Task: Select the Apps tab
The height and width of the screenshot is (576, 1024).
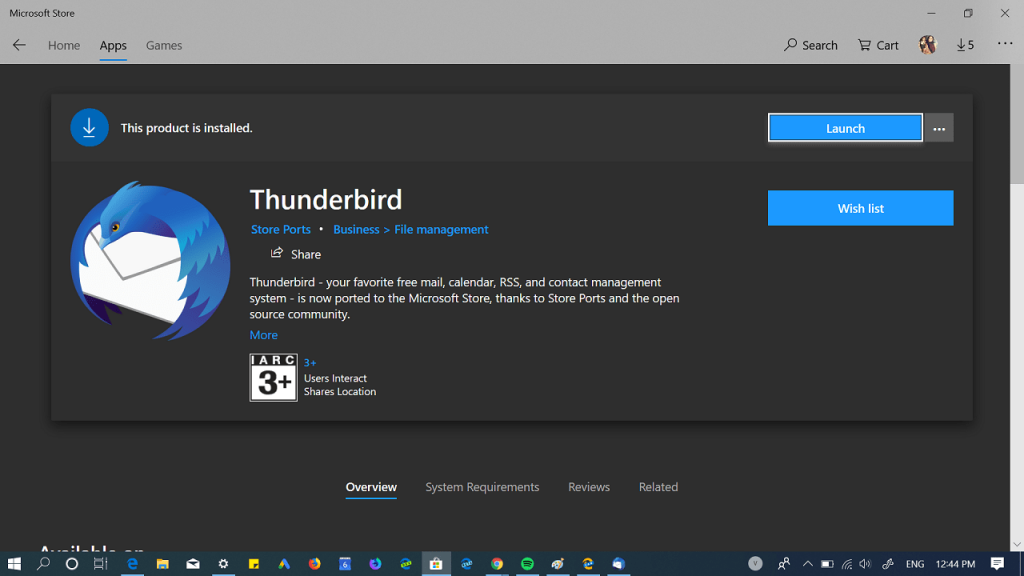Action: [x=113, y=45]
